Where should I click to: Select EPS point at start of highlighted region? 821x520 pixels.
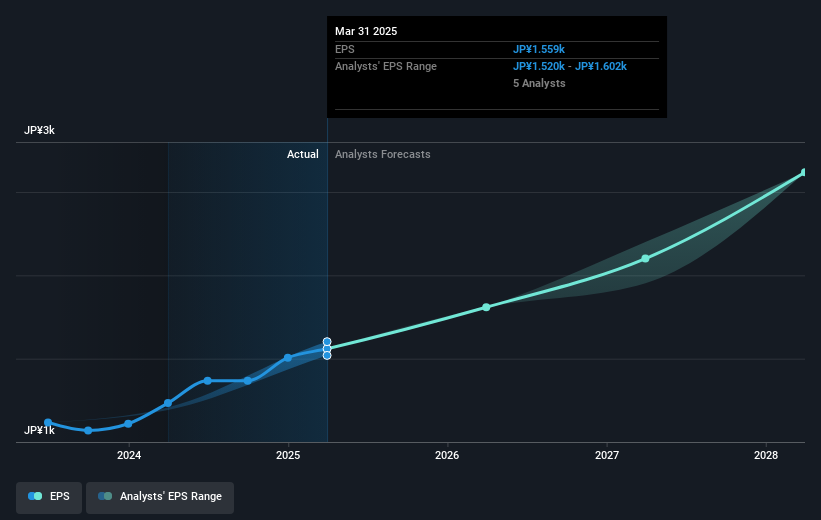click(x=168, y=403)
